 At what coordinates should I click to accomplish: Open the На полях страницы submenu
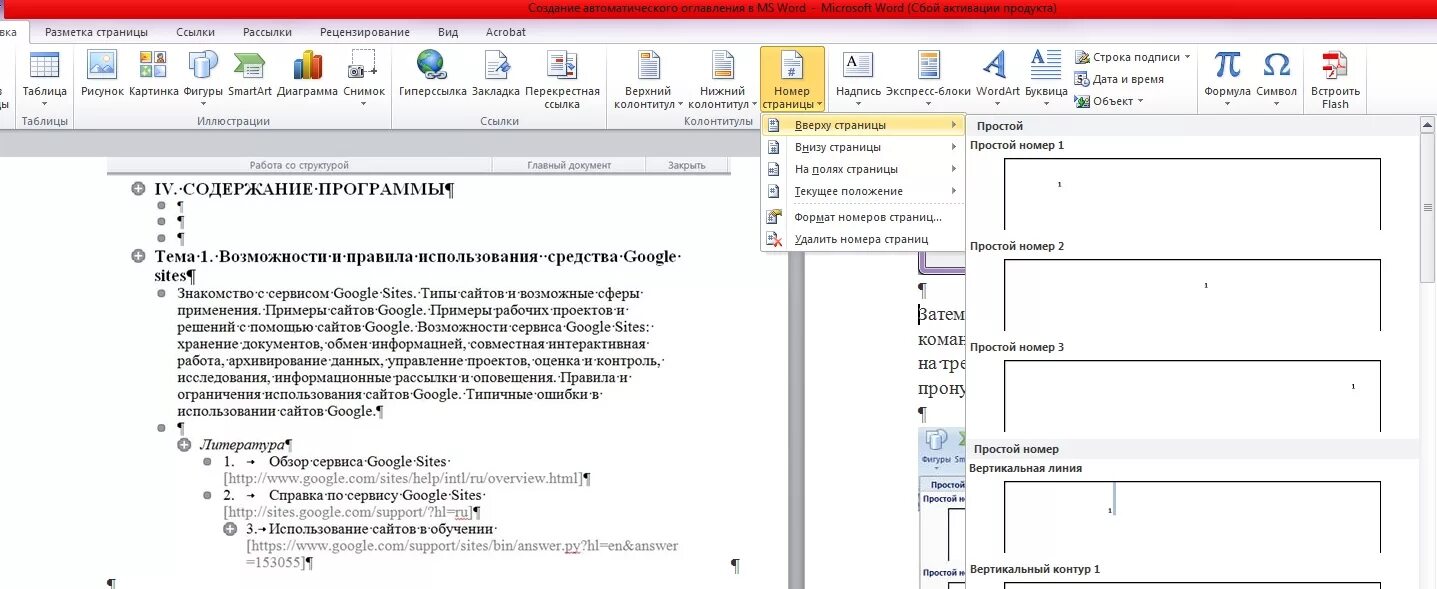coord(863,169)
